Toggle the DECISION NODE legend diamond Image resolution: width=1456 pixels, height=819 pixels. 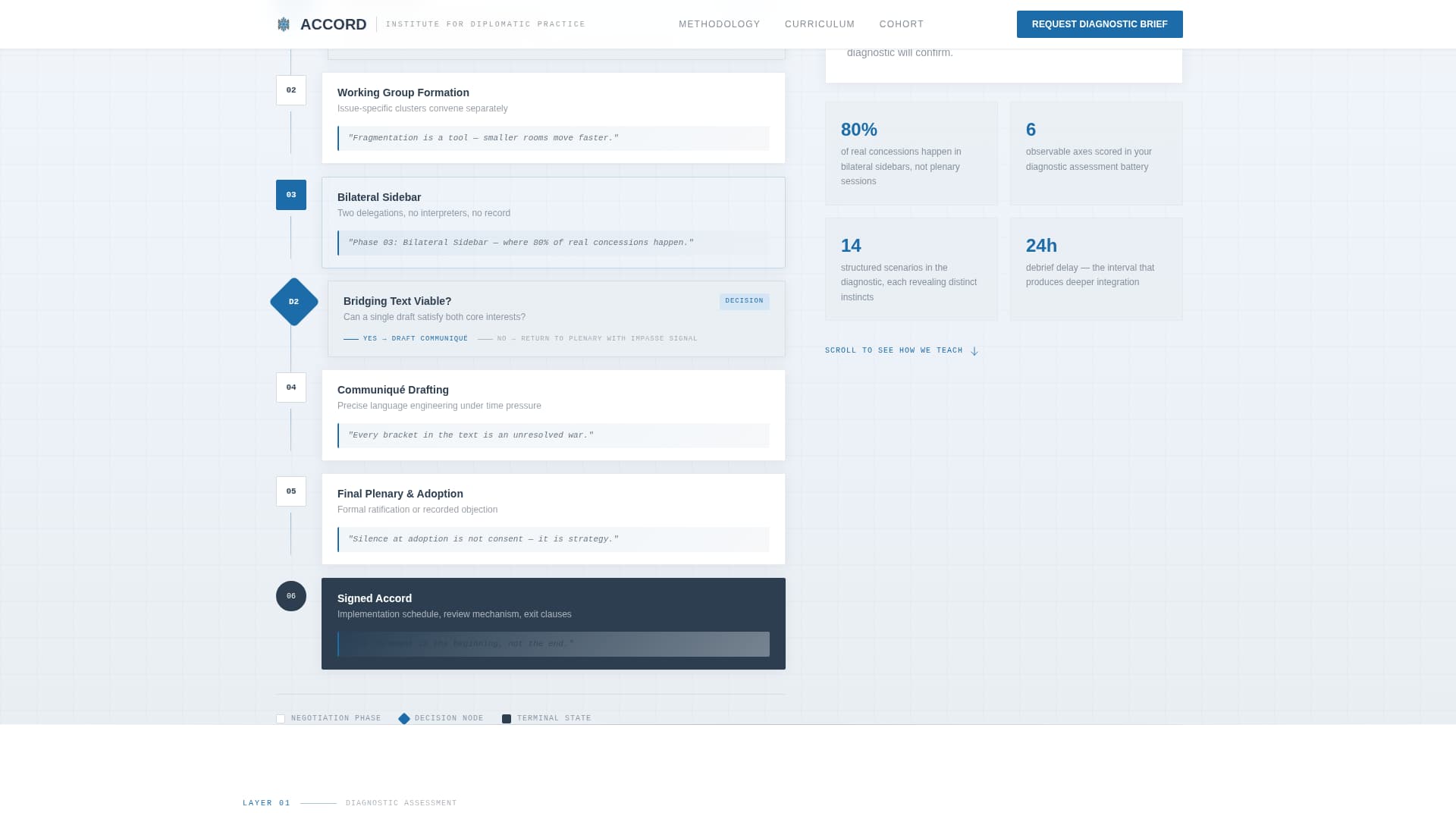(x=404, y=718)
